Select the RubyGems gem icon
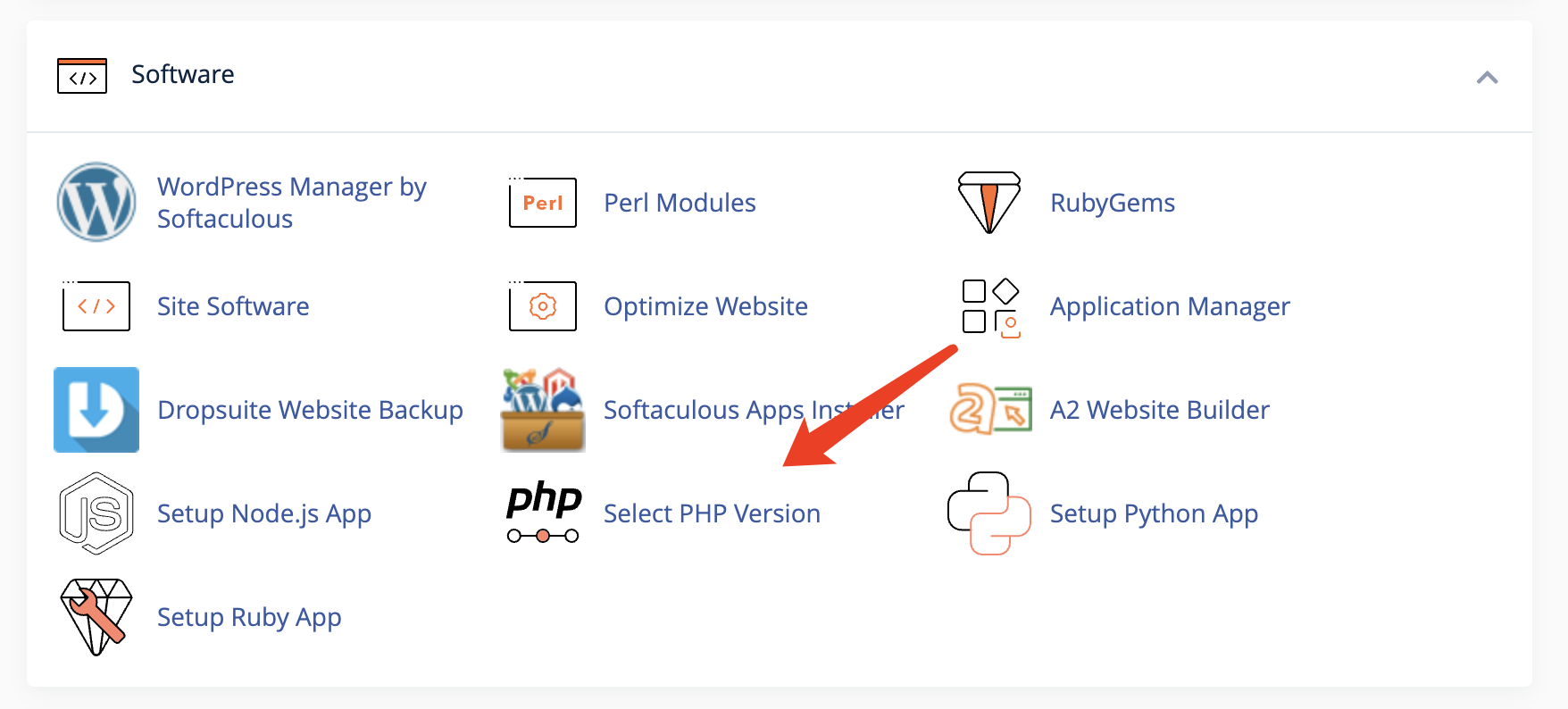Image resolution: width=1568 pixels, height=709 pixels. pyautogui.click(x=989, y=203)
